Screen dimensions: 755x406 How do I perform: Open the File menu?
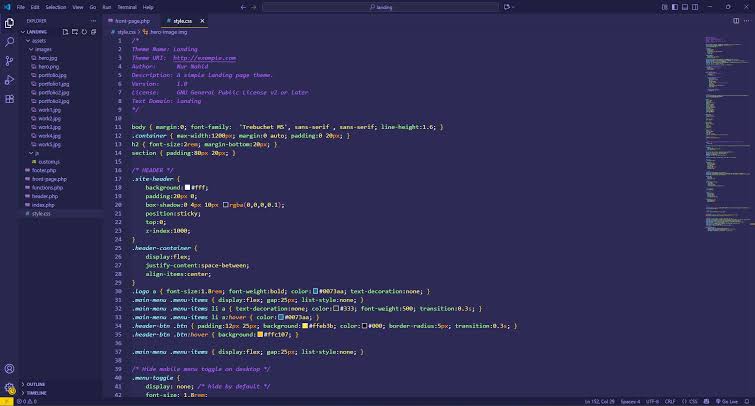pos(21,7)
